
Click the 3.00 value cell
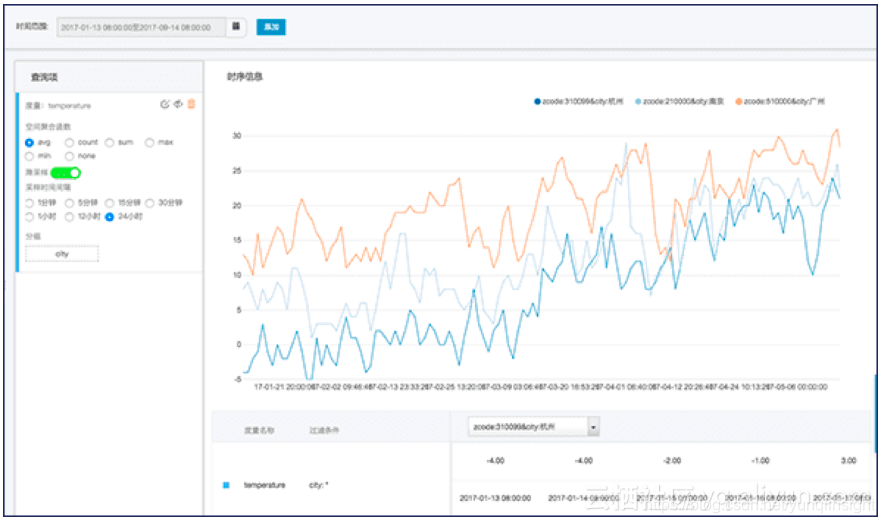click(x=848, y=461)
